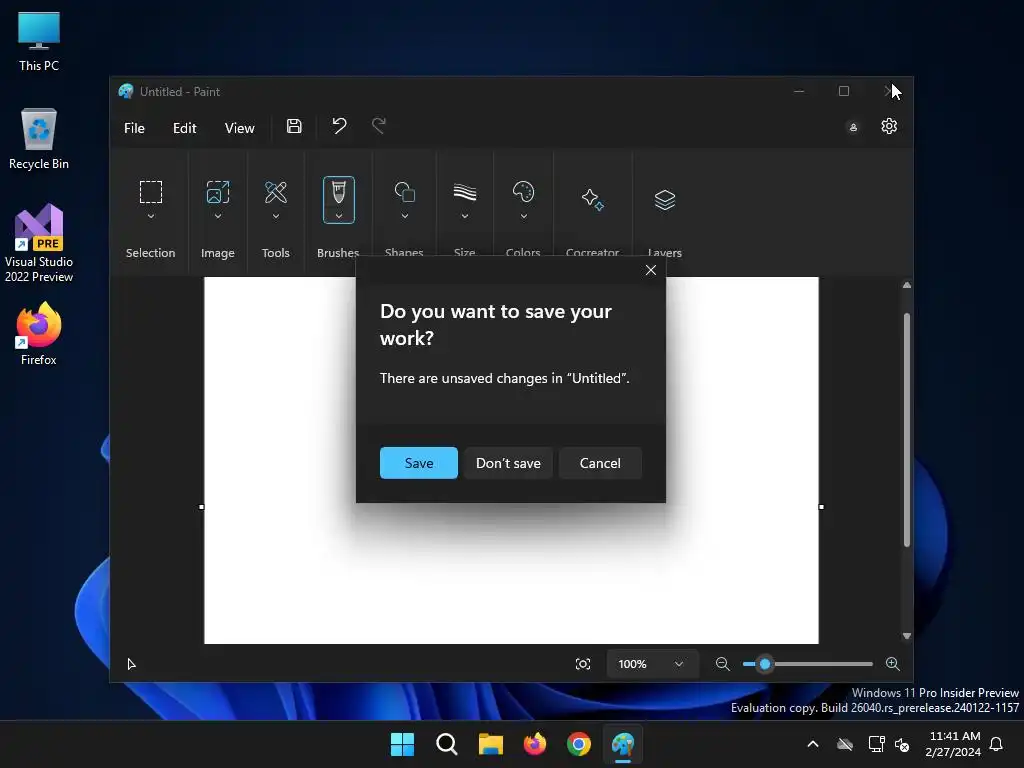Close the save dialog with X
The image size is (1024, 768).
coord(650,270)
